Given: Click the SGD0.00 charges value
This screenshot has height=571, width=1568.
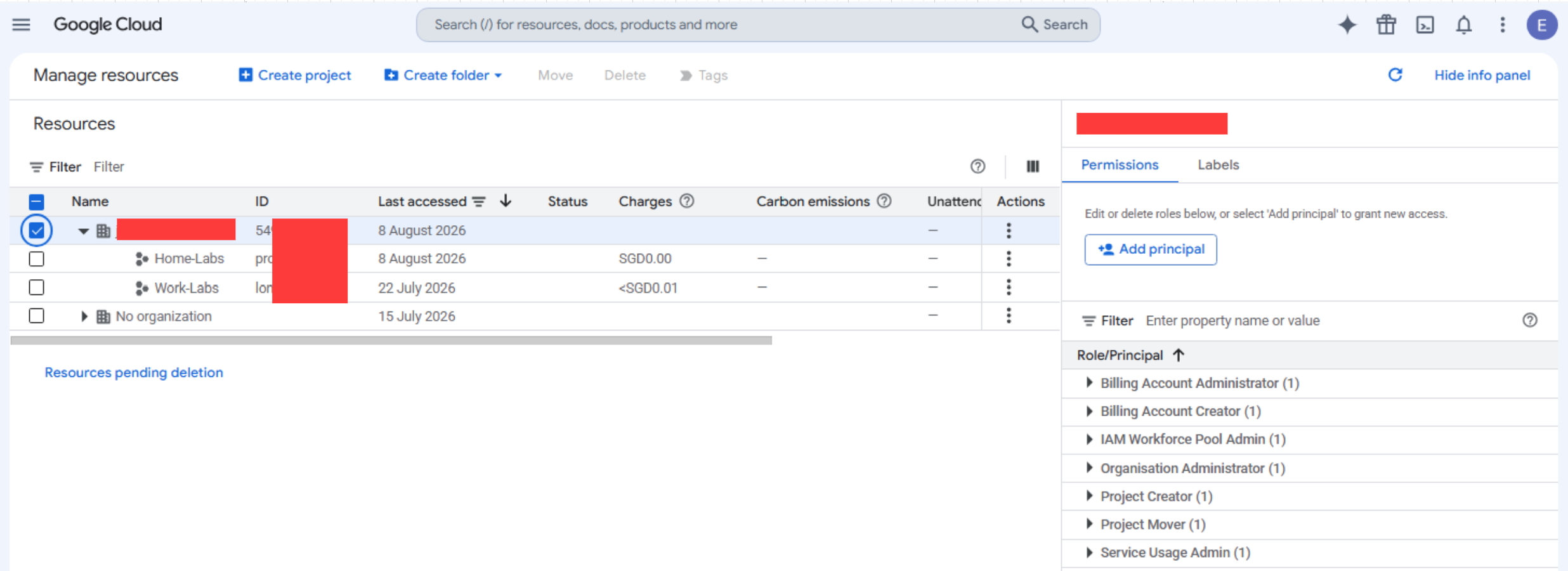Looking at the screenshot, I should pyautogui.click(x=645, y=259).
